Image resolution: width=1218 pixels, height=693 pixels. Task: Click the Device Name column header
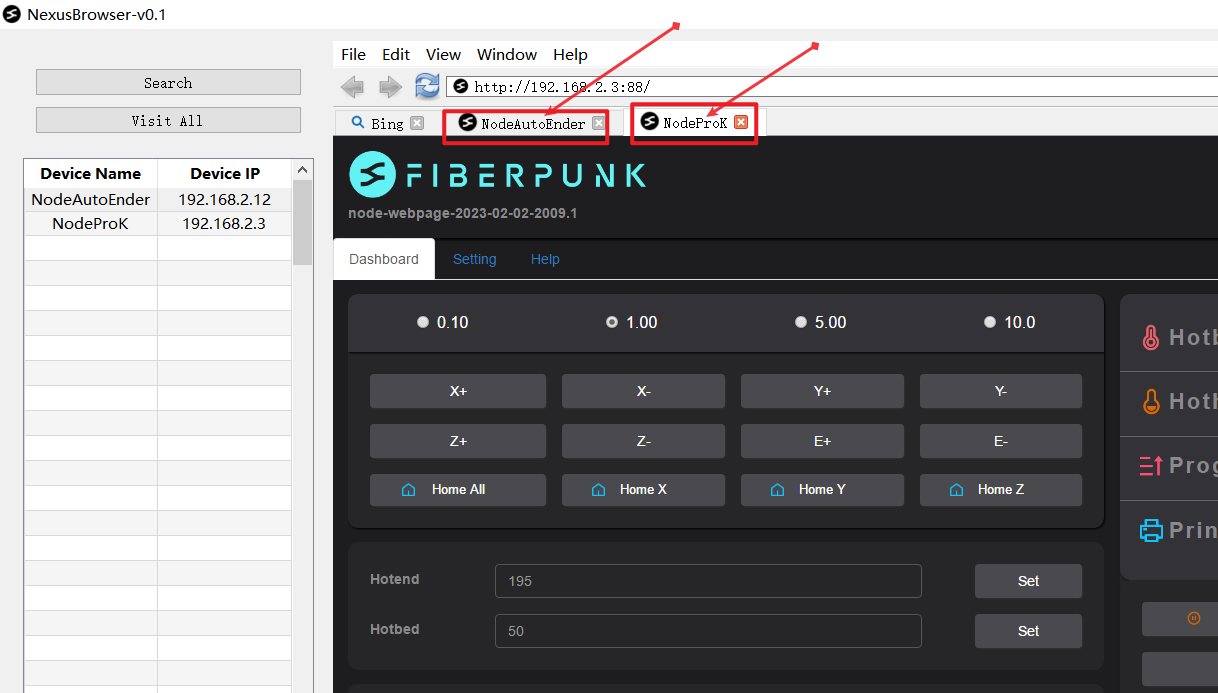pos(91,173)
